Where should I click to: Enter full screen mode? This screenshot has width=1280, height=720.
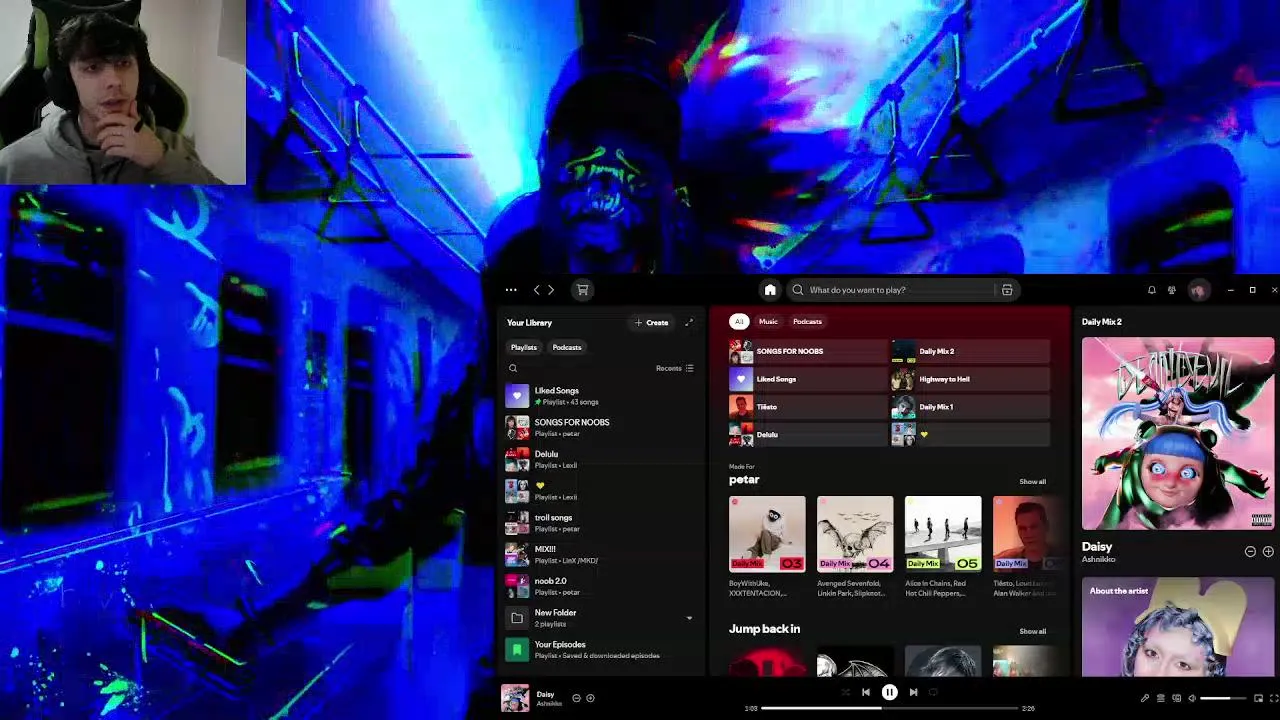pyautogui.click(x=1274, y=698)
